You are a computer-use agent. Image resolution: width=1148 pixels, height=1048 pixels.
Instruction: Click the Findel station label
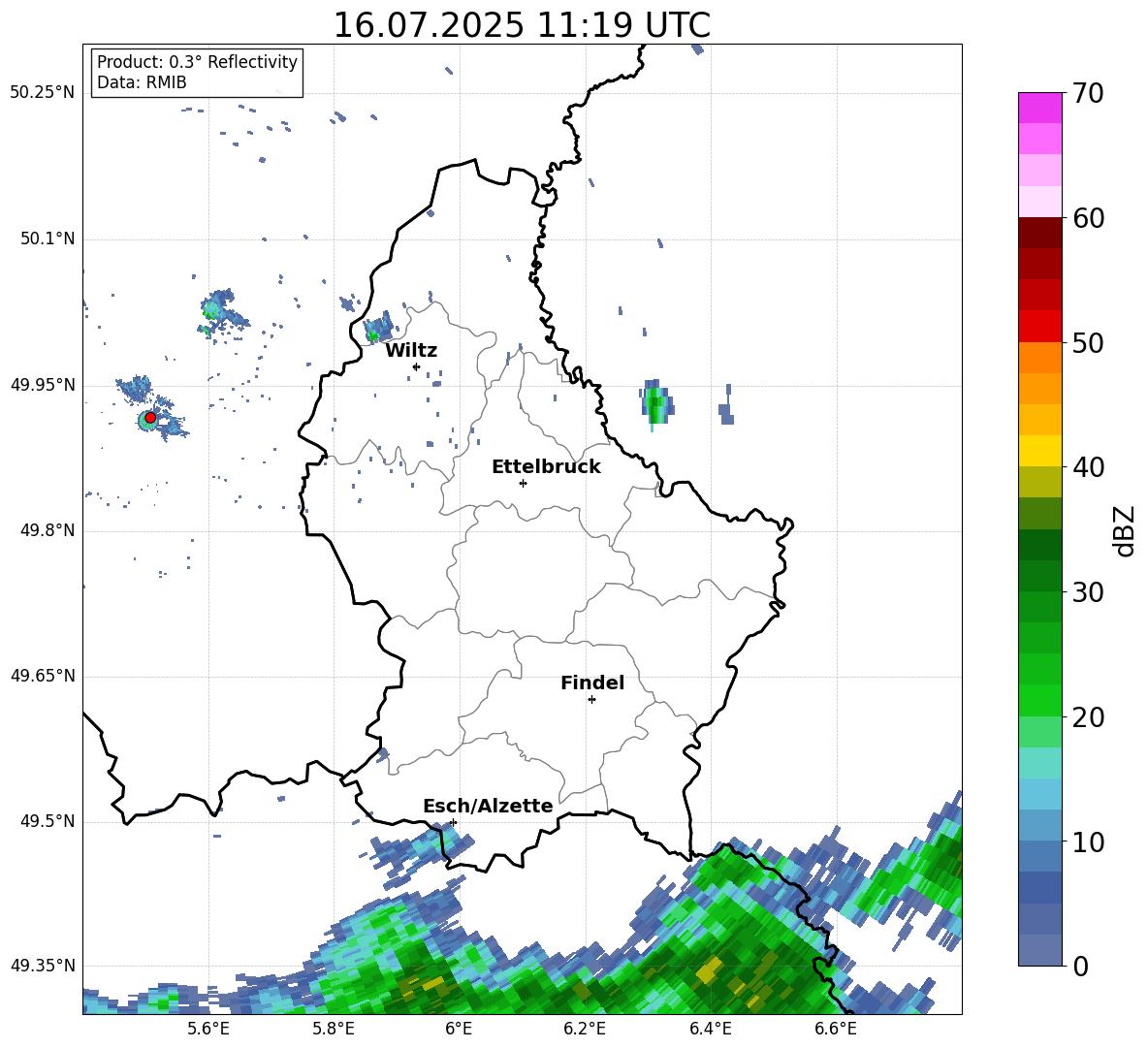tap(592, 683)
